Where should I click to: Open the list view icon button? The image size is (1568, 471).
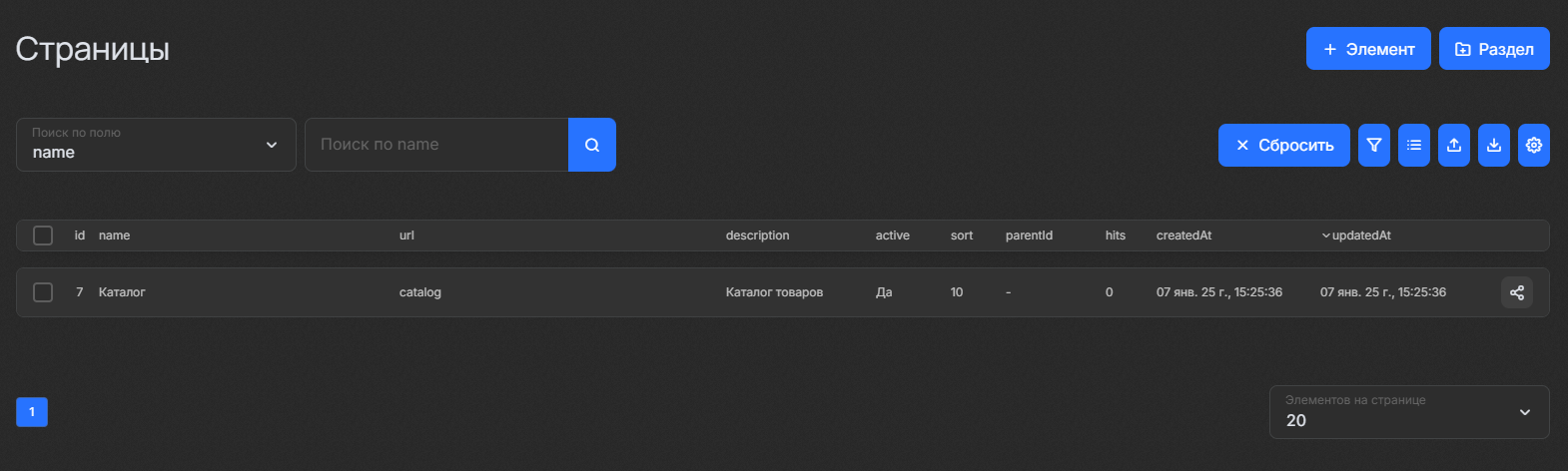1413,146
